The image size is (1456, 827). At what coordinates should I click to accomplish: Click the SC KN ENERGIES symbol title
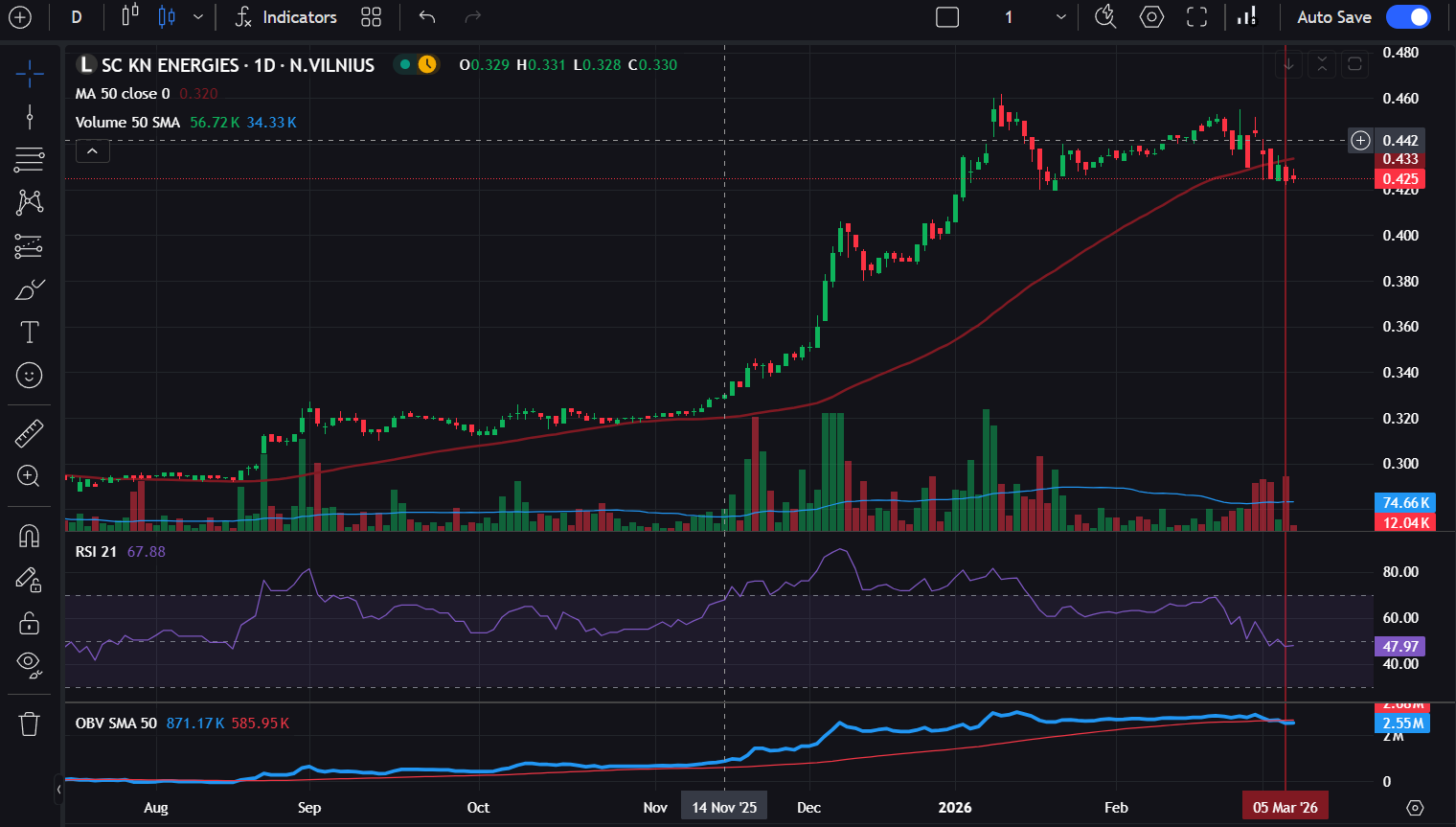[238, 65]
